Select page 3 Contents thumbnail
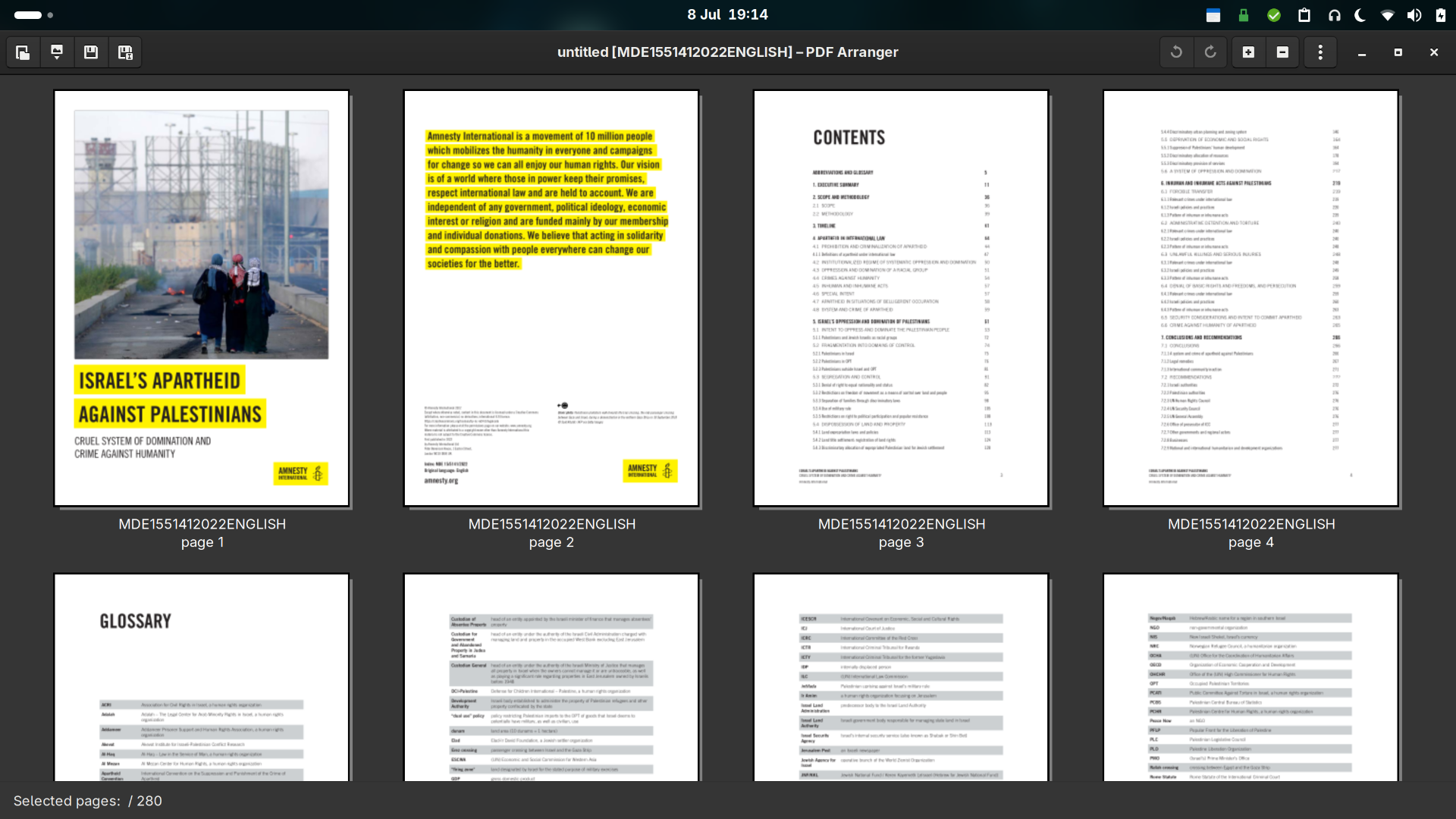This screenshot has height=819, width=1456. 901,298
